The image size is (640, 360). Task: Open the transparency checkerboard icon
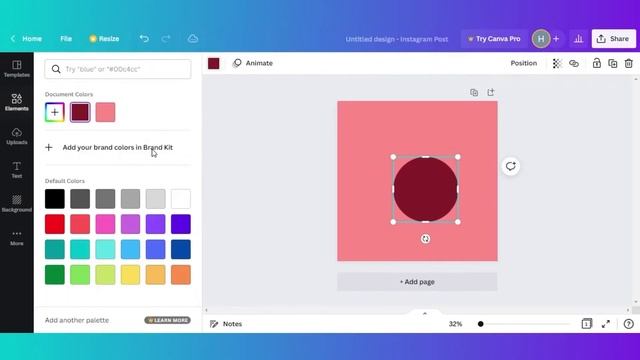[x=557, y=63]
